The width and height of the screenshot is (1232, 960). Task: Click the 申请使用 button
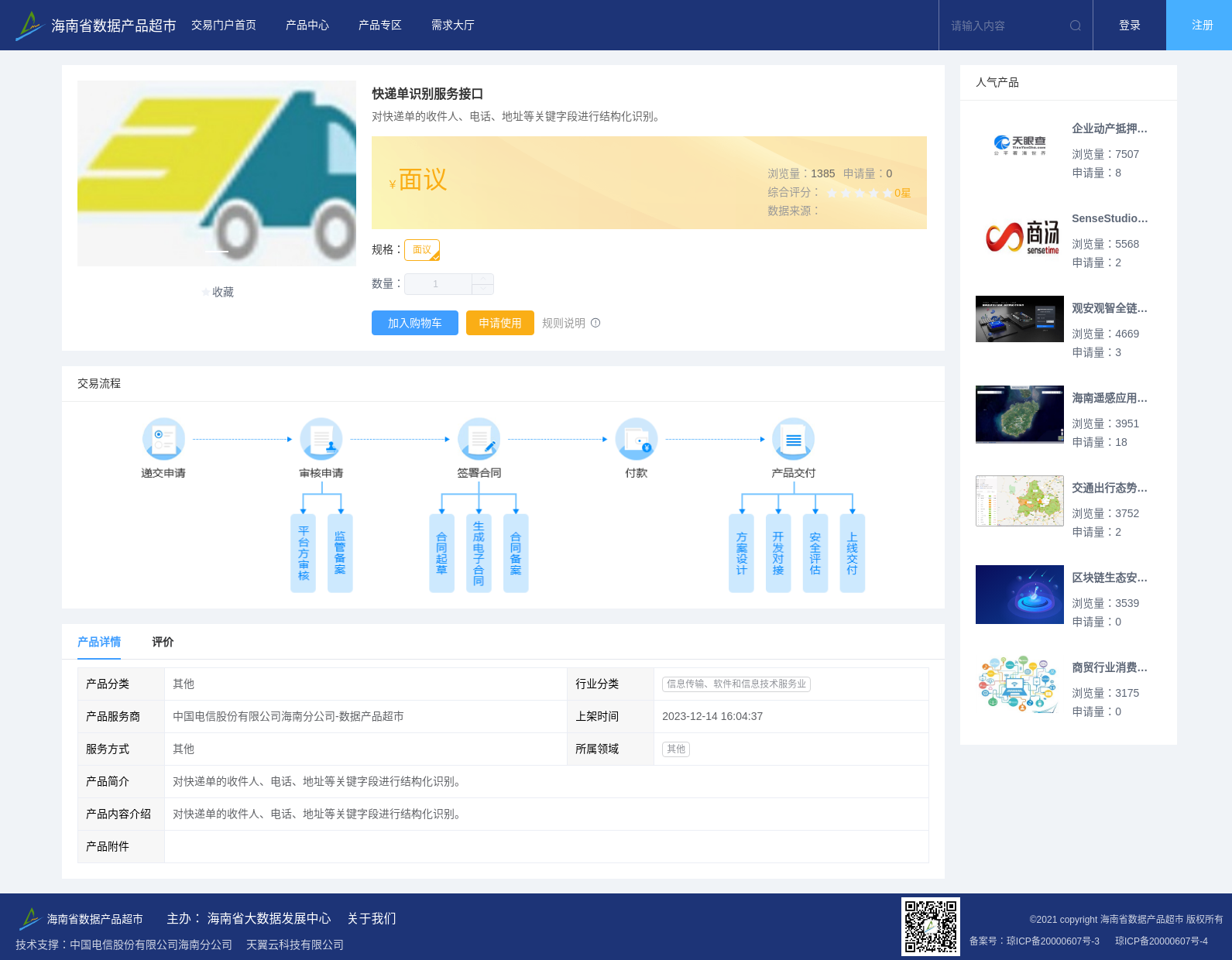(500, 323)
